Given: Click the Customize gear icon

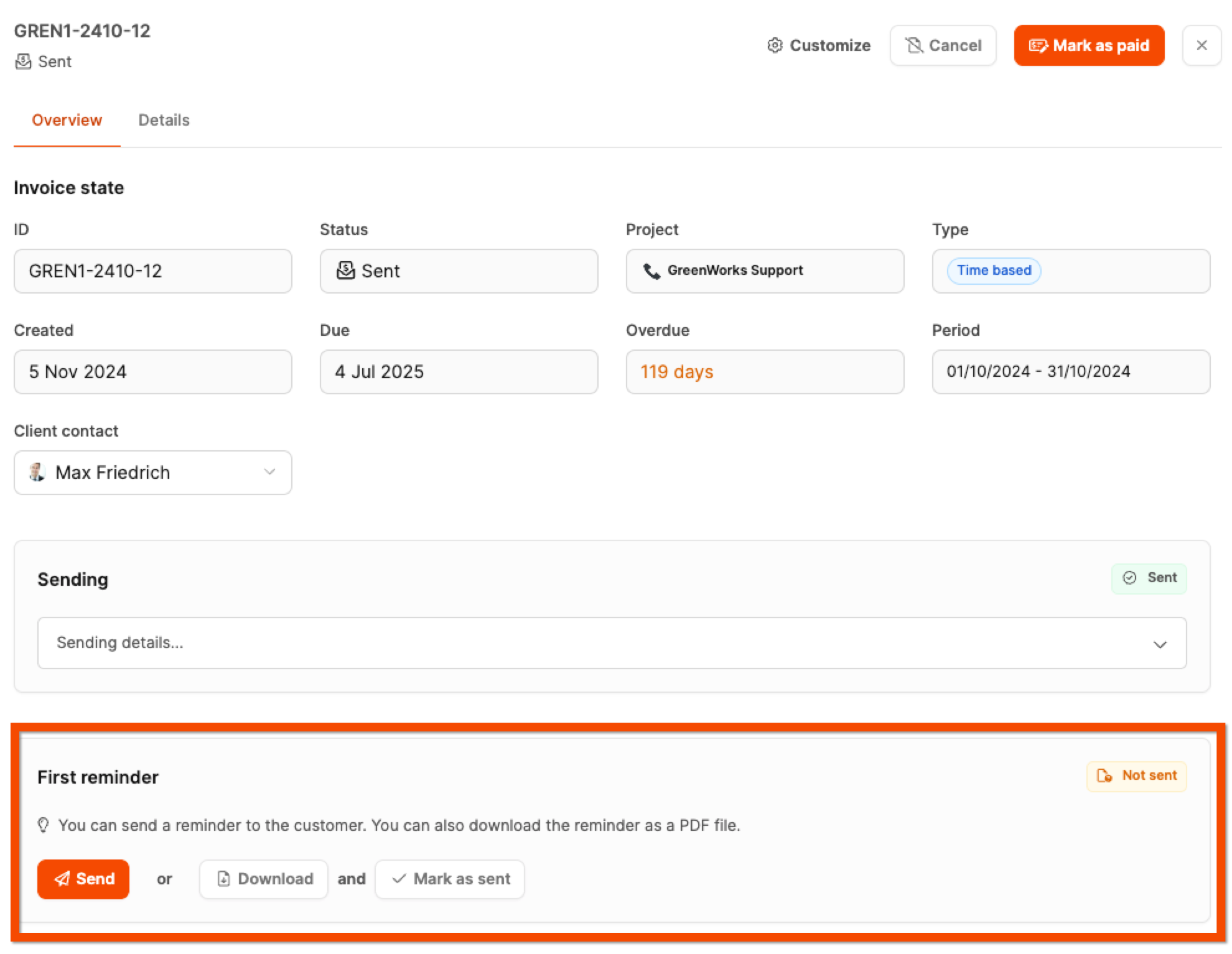Looking at the screenshot, I should (x=774, y=45).
